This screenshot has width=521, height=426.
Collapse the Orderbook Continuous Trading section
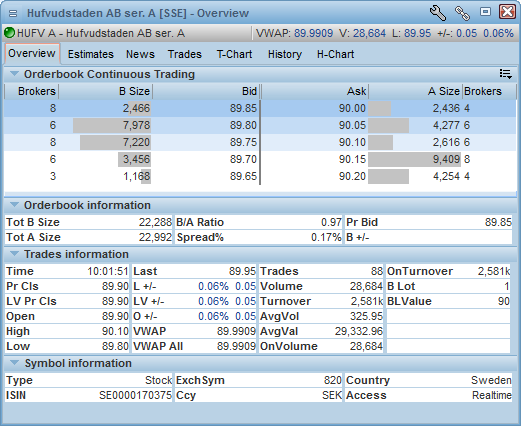14,74
